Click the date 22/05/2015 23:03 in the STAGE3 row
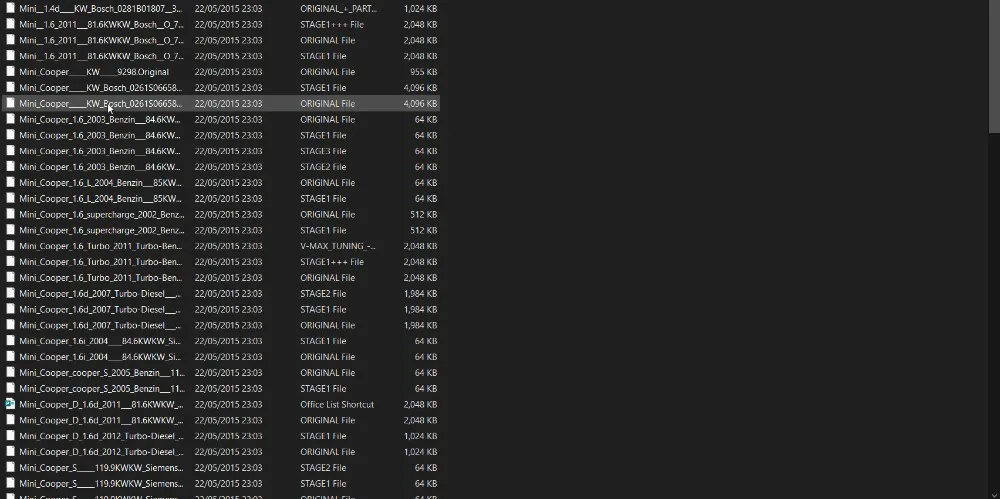This screenshot has height=499, width=1000. click(228, 151)
